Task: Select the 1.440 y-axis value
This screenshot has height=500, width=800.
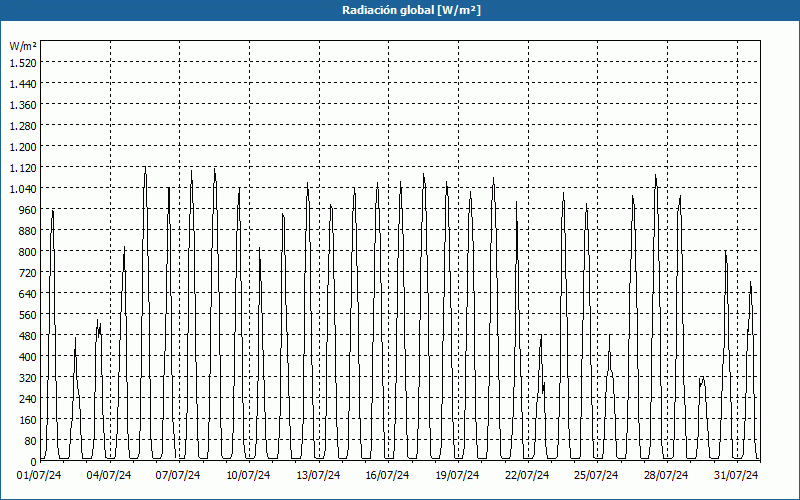Action: (23, 84)
